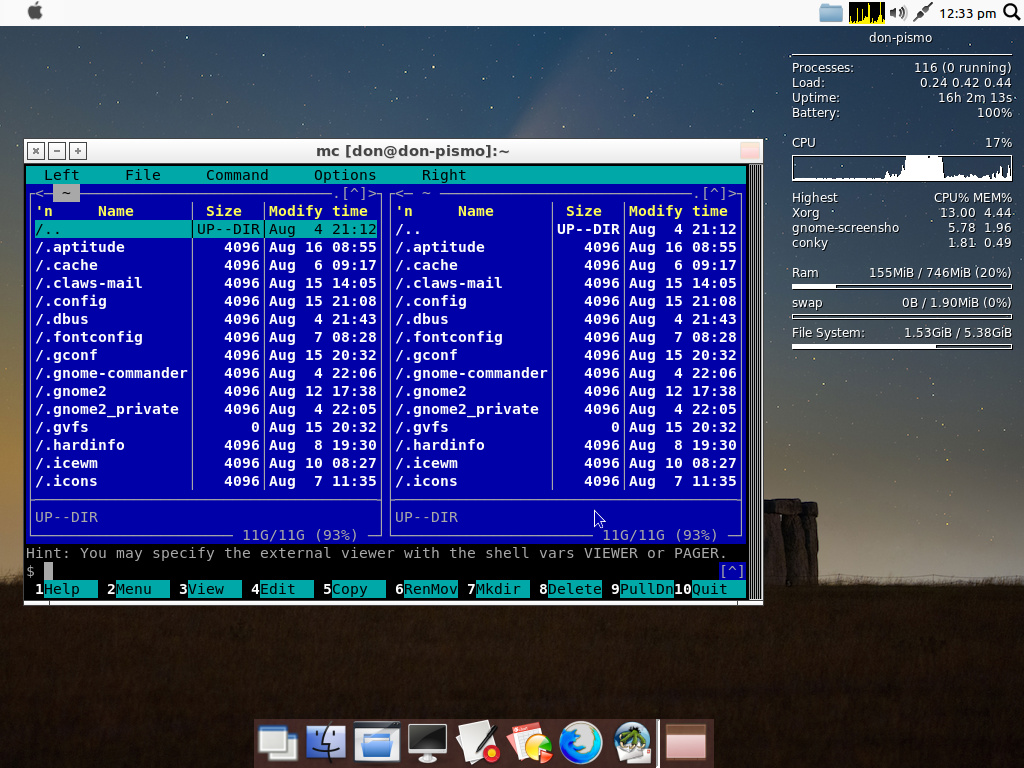Select /.gvfs in the right panel
1024x768 pixels.
point(566,427)
